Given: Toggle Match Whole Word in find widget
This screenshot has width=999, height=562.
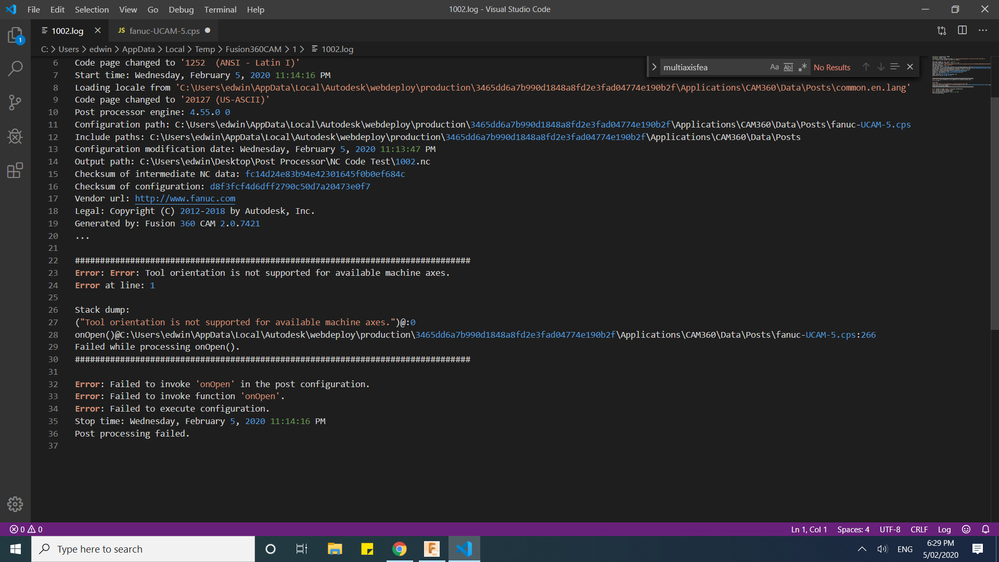Looking at the screenshot, I should pyautogui.click(x=788, y=67).
